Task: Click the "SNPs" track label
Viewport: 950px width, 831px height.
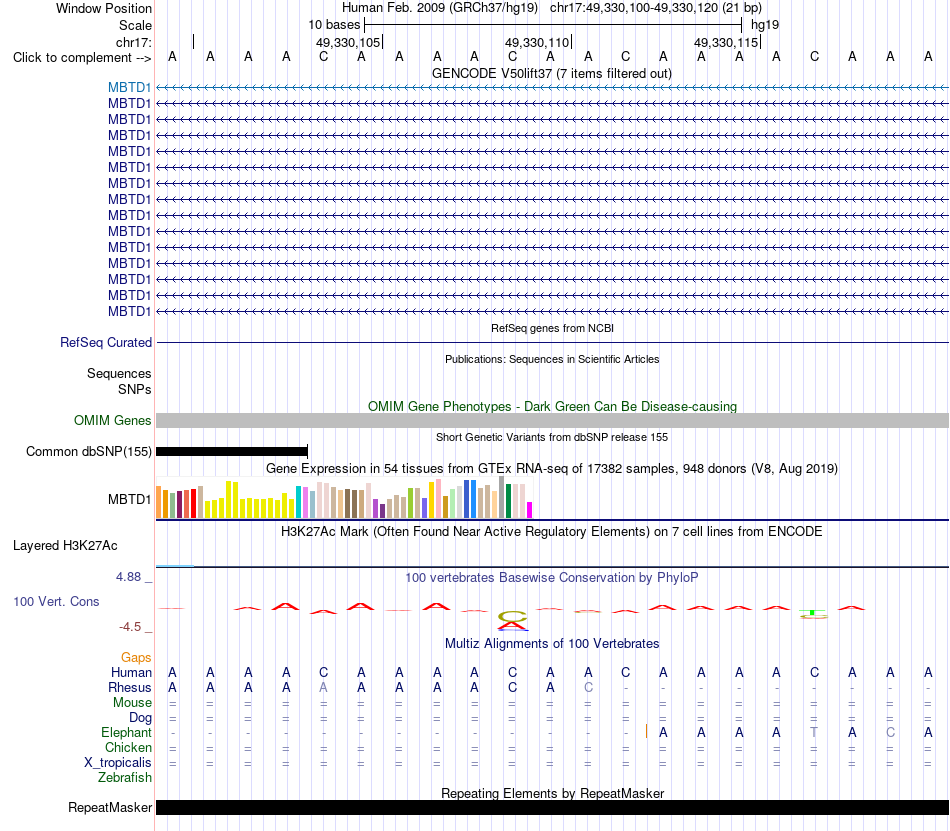Action: 135,389
